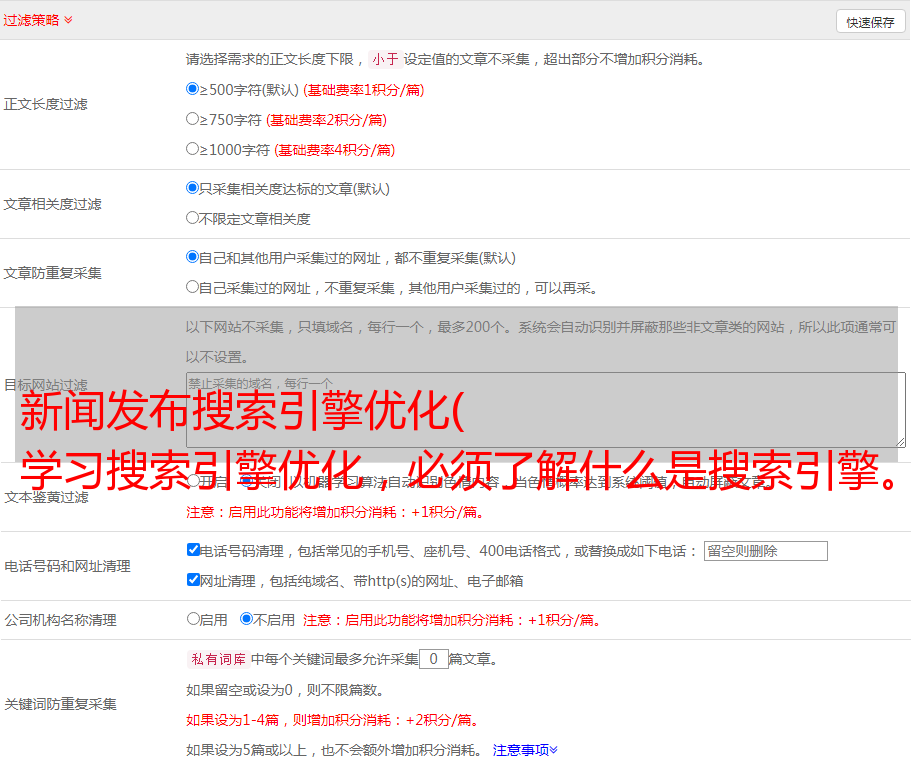The width and height of the screenshot is (912, 768).
Task: Select 自己和其他用户采集过的网址 radio option
Action: [x=192, y=257]
